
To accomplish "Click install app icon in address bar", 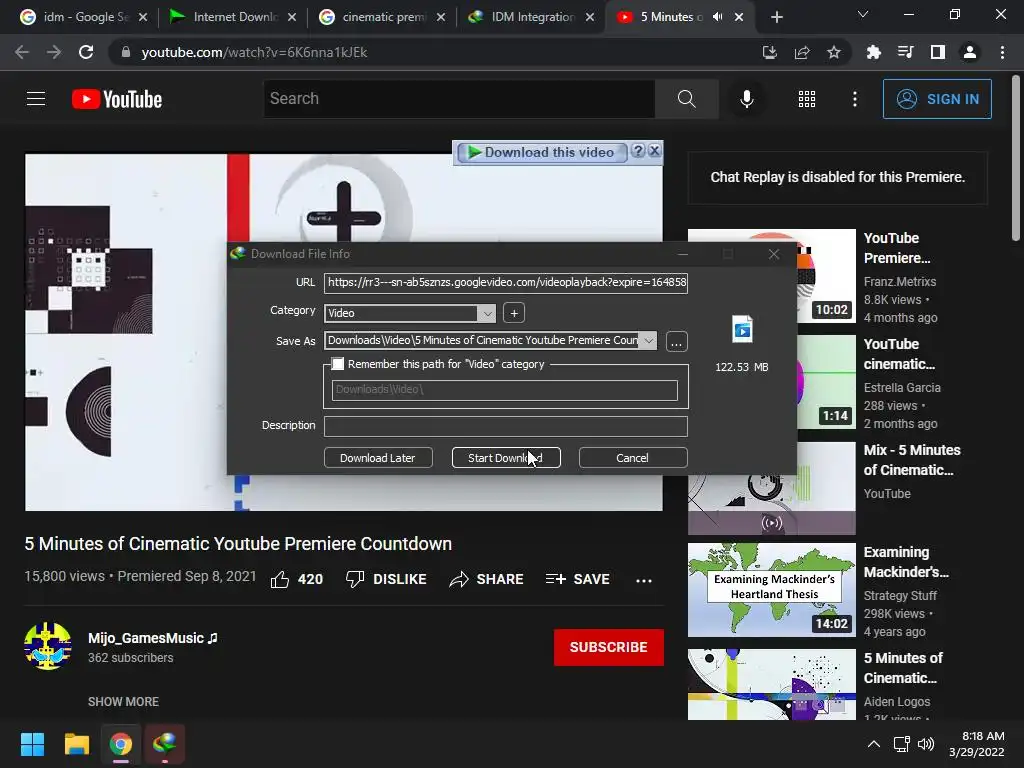I will click(770, 52).
